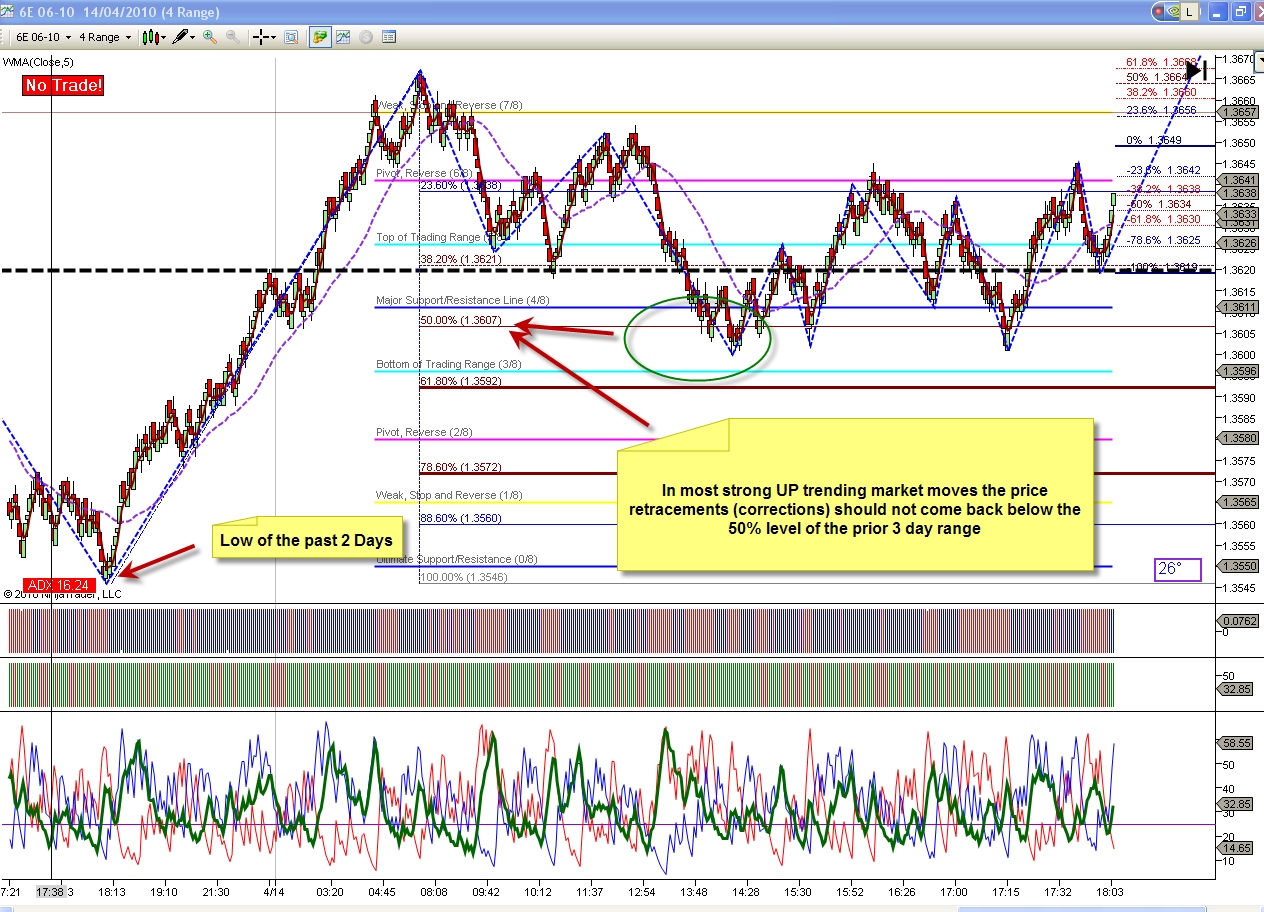1264x912 pixels.
Task: Click the grayed dollar strategies icon
Action: pyautogui.click(x=366, y=37)
